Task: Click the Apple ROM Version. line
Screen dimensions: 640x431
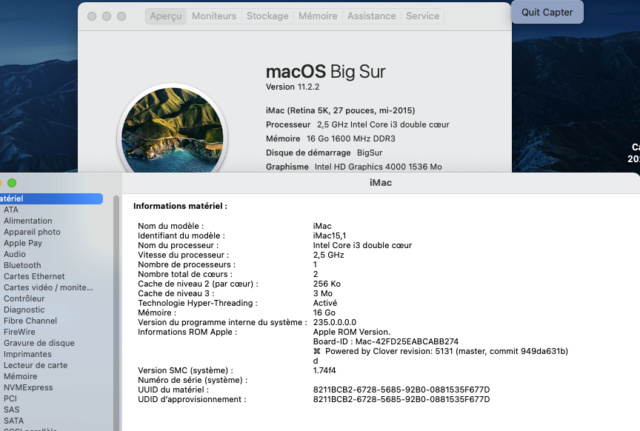Action: coord(351,332)
